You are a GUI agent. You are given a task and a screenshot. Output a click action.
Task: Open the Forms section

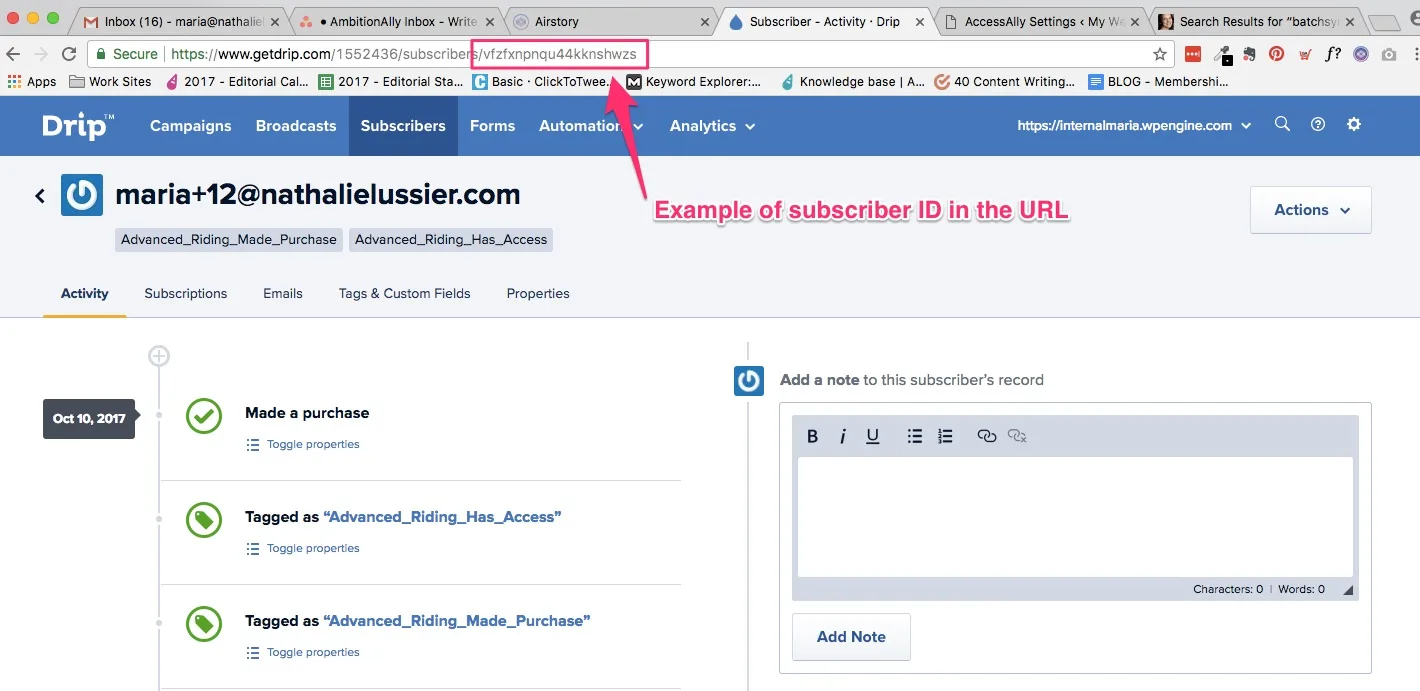coord(492,126)
